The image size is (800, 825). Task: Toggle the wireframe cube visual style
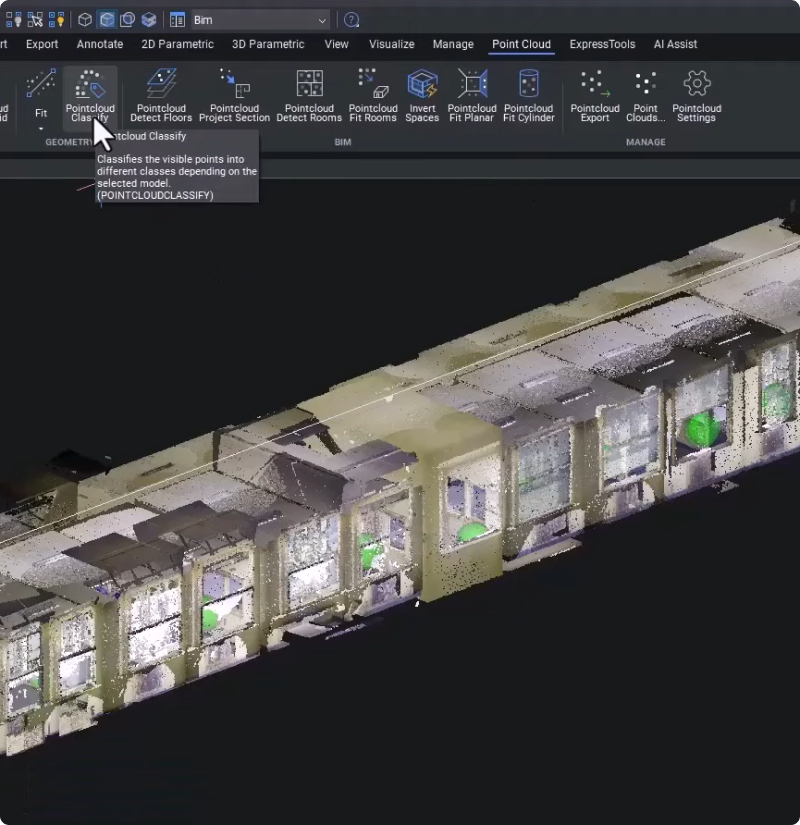coord(85,20)
